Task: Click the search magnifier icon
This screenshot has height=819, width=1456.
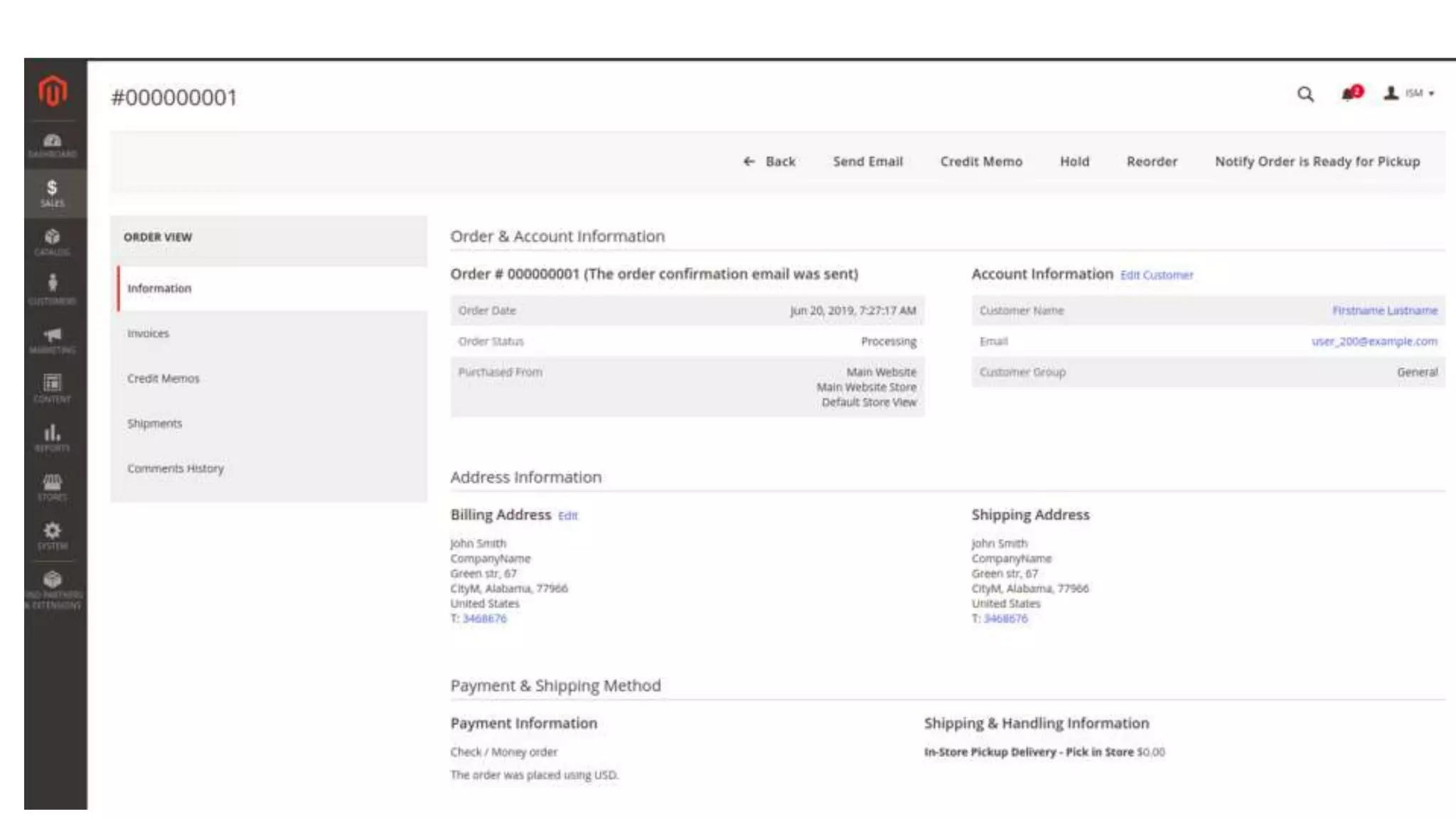Action: pos(1305,95)
